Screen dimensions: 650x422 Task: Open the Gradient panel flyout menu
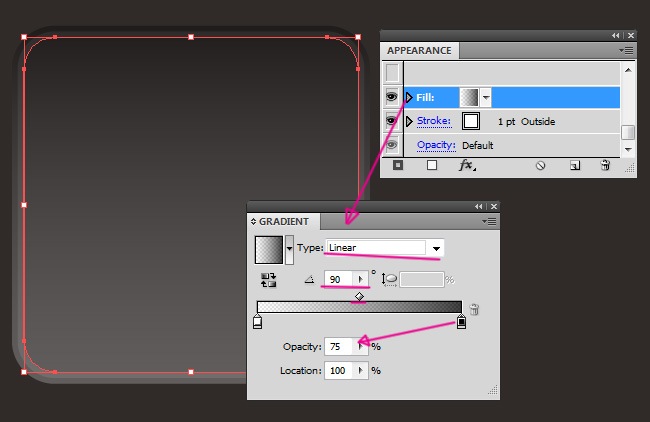[x=489, y=222]
